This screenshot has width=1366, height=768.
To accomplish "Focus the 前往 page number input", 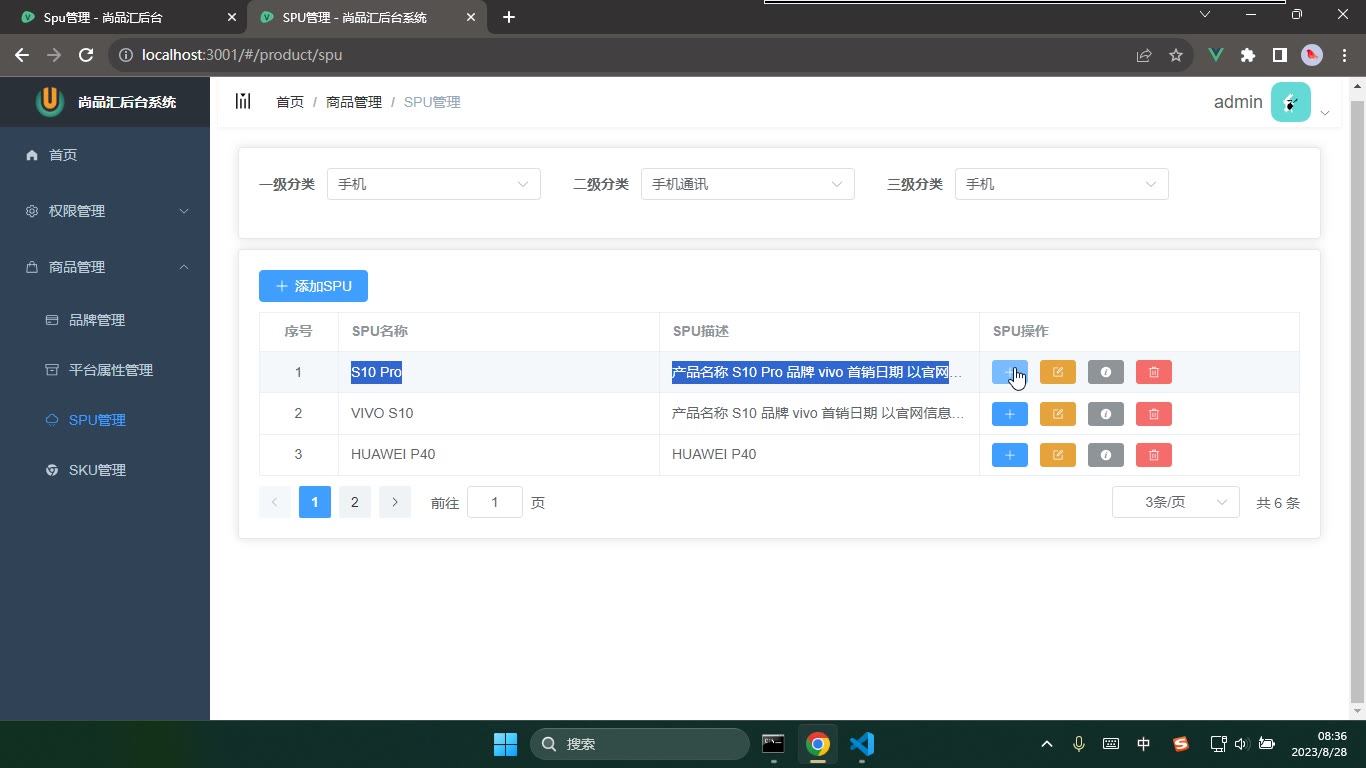I will click(495, 502).
